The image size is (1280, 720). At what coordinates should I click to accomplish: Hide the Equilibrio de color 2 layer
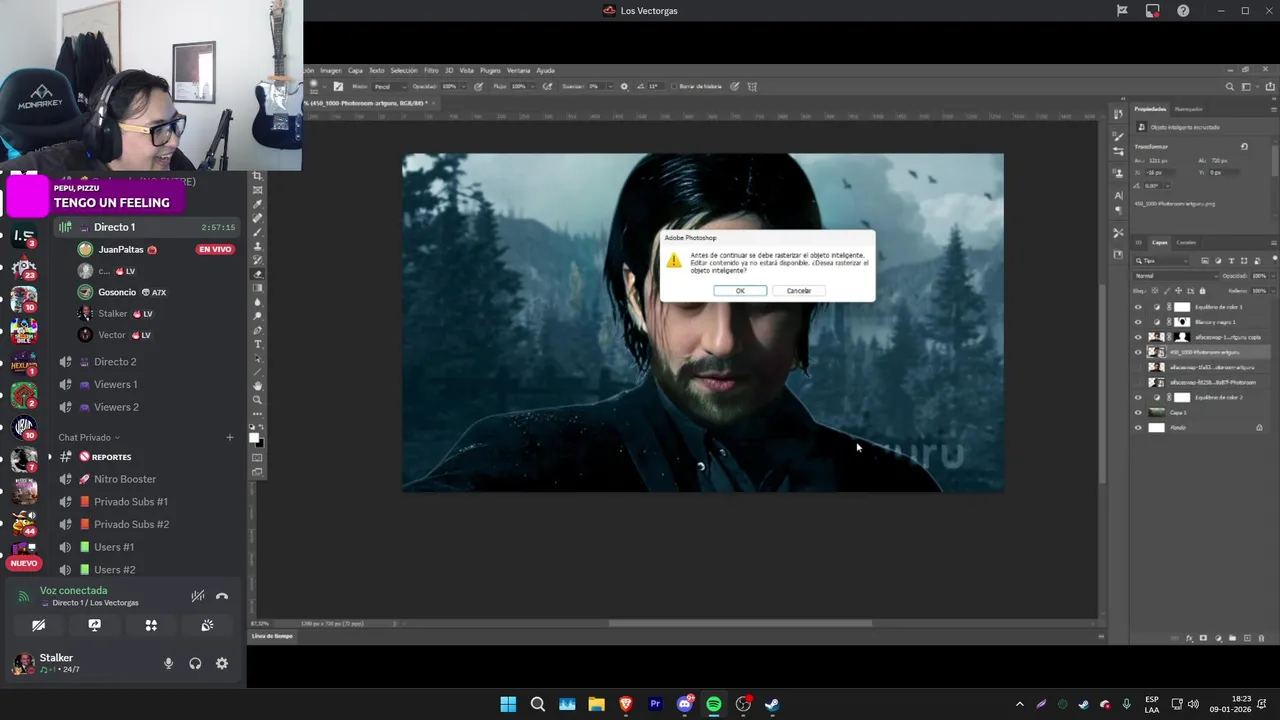pyautogui.click(x=1138, y=397)
